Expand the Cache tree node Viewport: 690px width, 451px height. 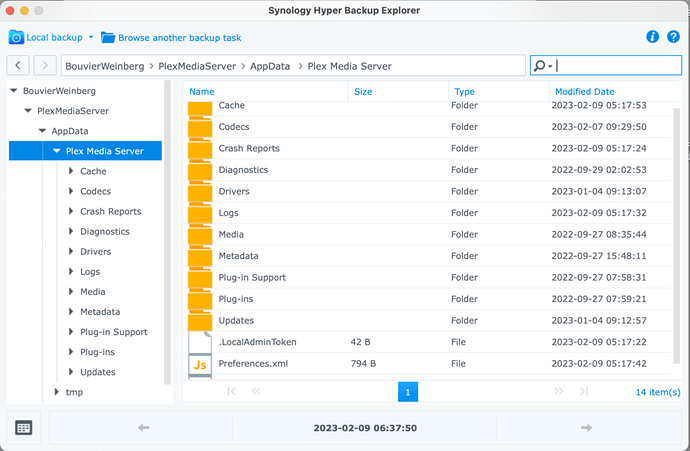71,171
